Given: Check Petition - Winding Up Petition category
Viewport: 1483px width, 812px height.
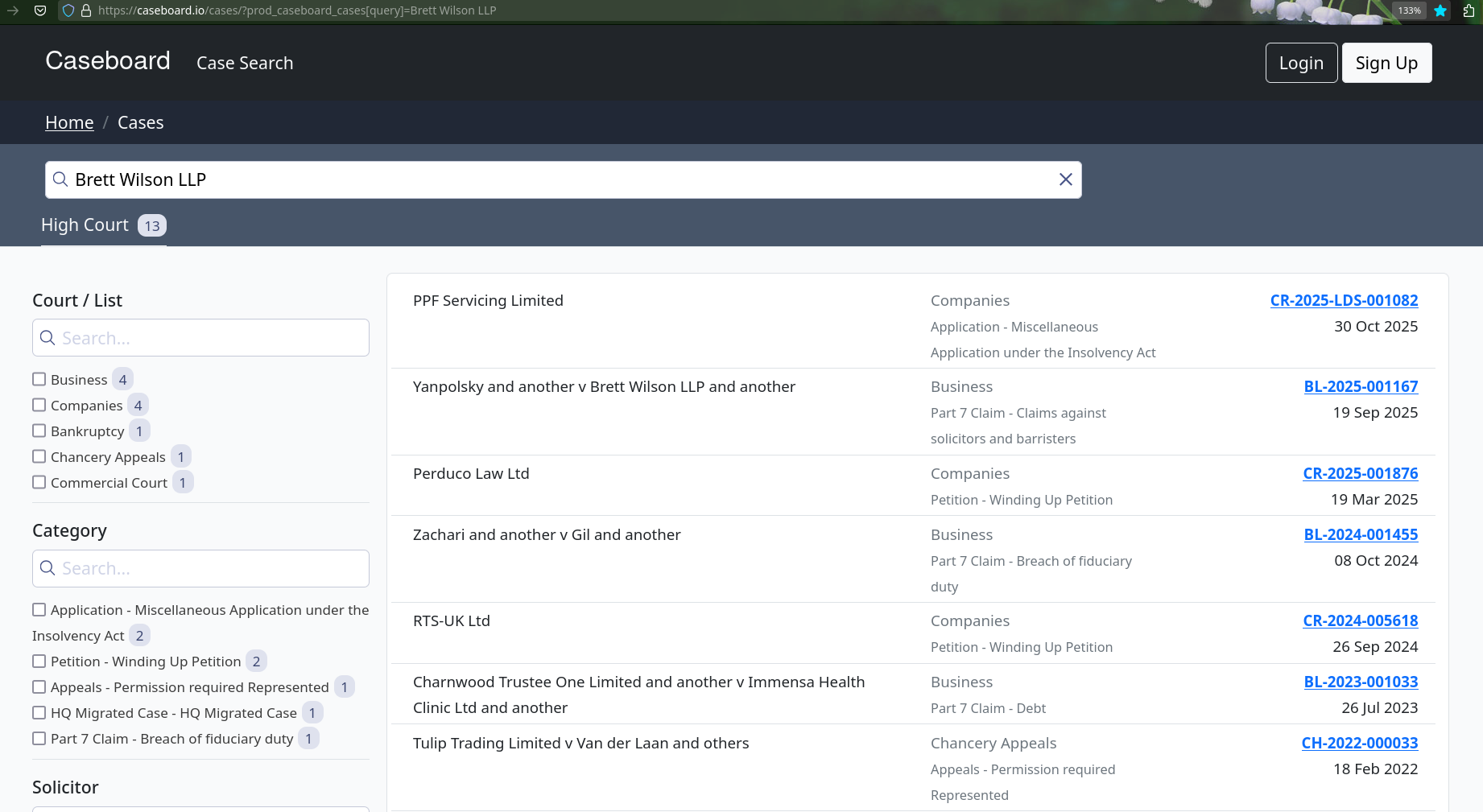Looking at the screenshot, I should (x=39, y=661).
